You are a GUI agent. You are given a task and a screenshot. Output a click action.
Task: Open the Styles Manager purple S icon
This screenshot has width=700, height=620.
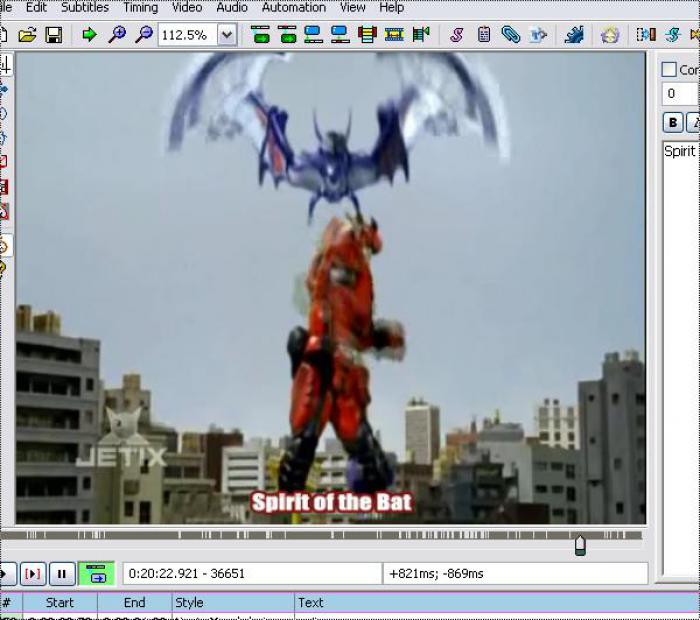(457, 34)
